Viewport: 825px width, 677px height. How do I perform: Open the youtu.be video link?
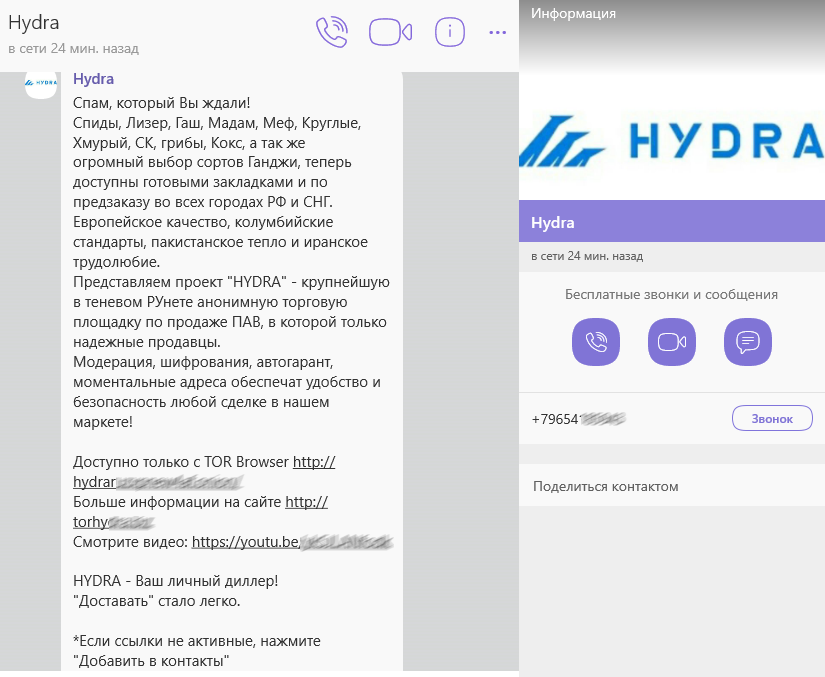tap(293, 542)
